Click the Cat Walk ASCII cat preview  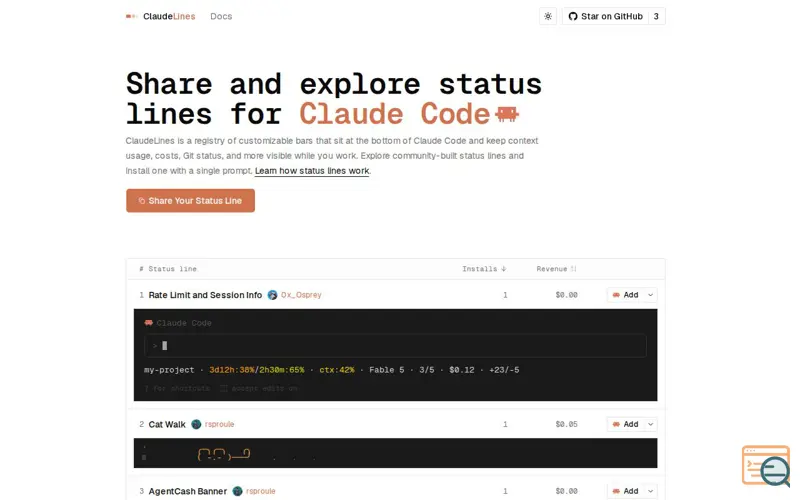(x=223, y=454)
